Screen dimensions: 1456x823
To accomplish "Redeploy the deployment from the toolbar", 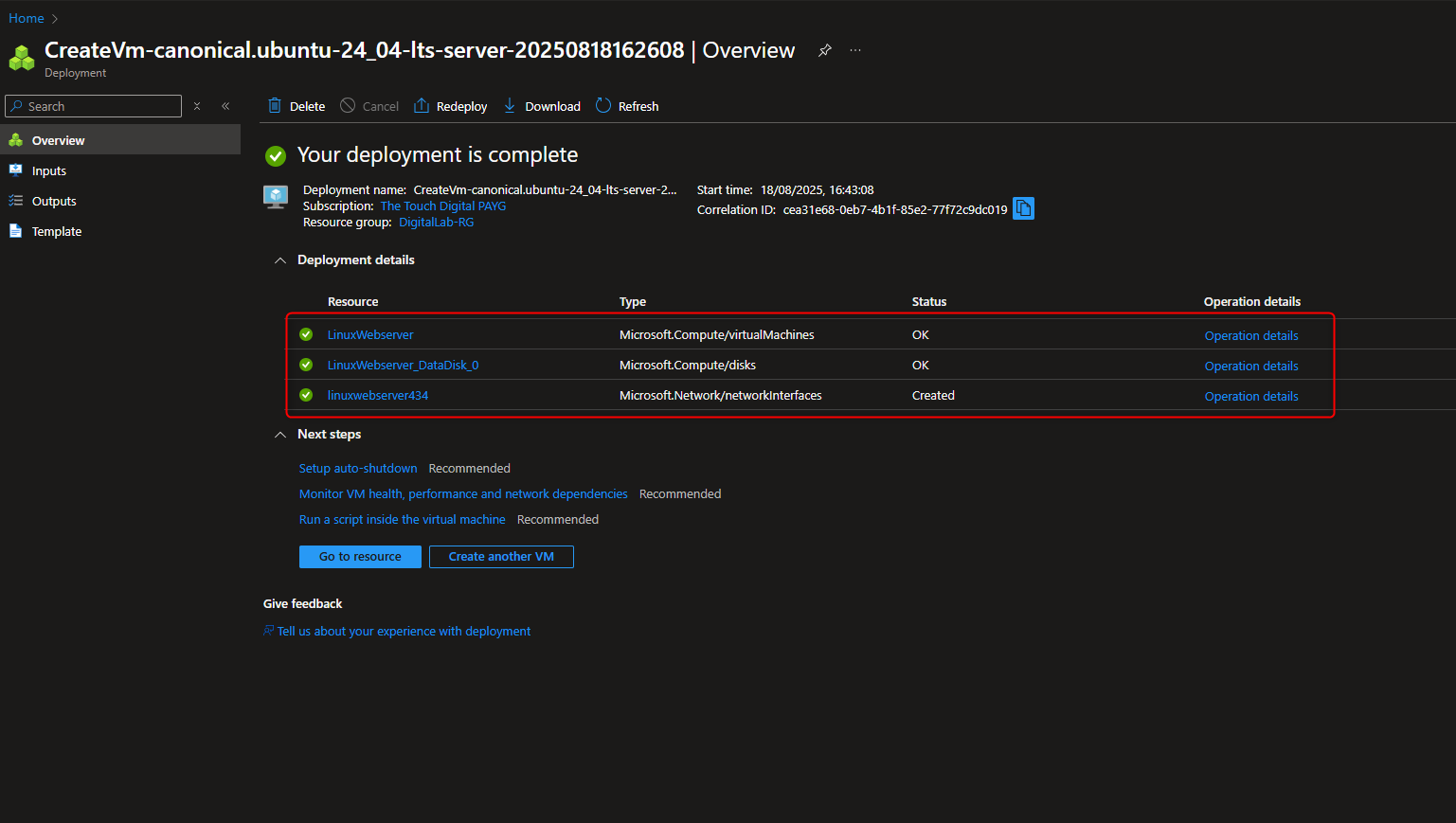I will 450,105.
